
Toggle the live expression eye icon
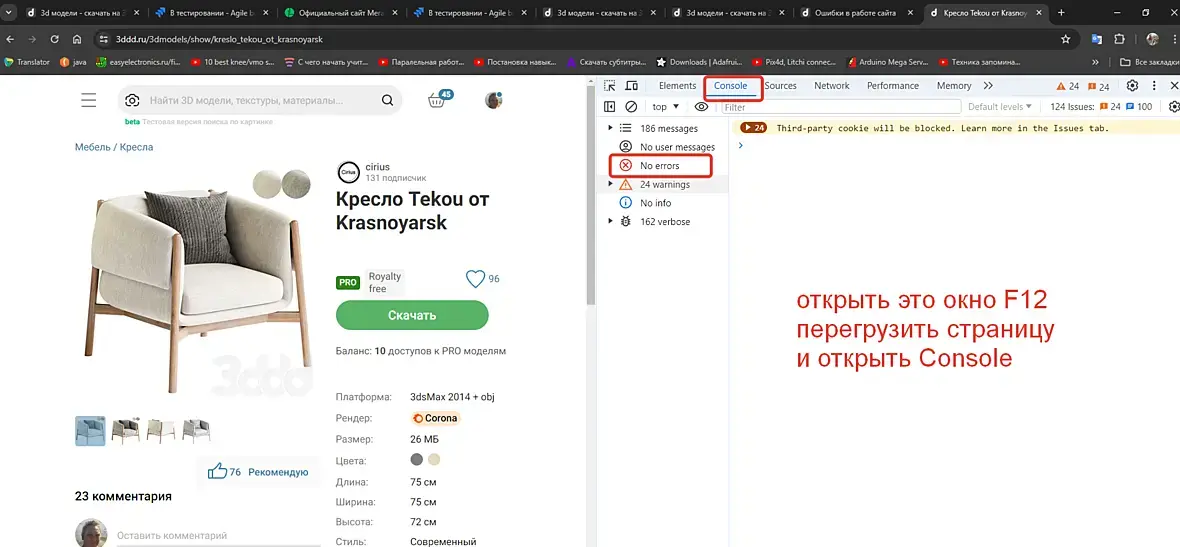(x=701, y=107)
